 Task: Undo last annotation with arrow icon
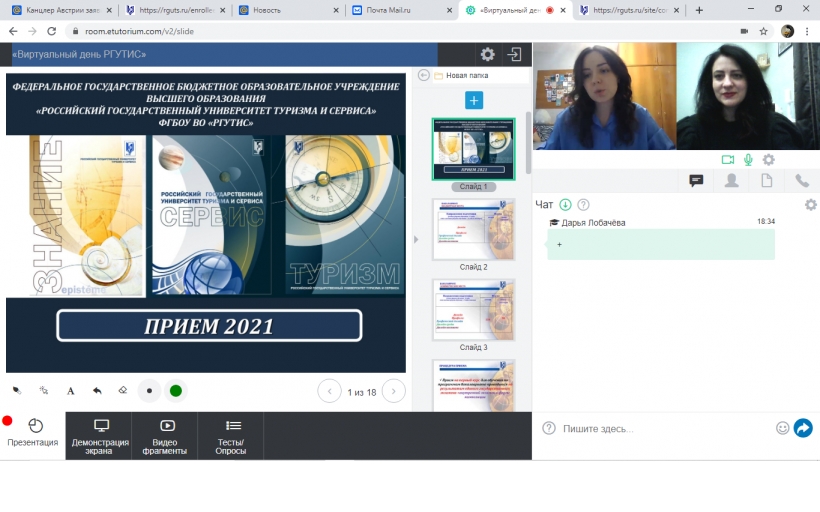97,391
